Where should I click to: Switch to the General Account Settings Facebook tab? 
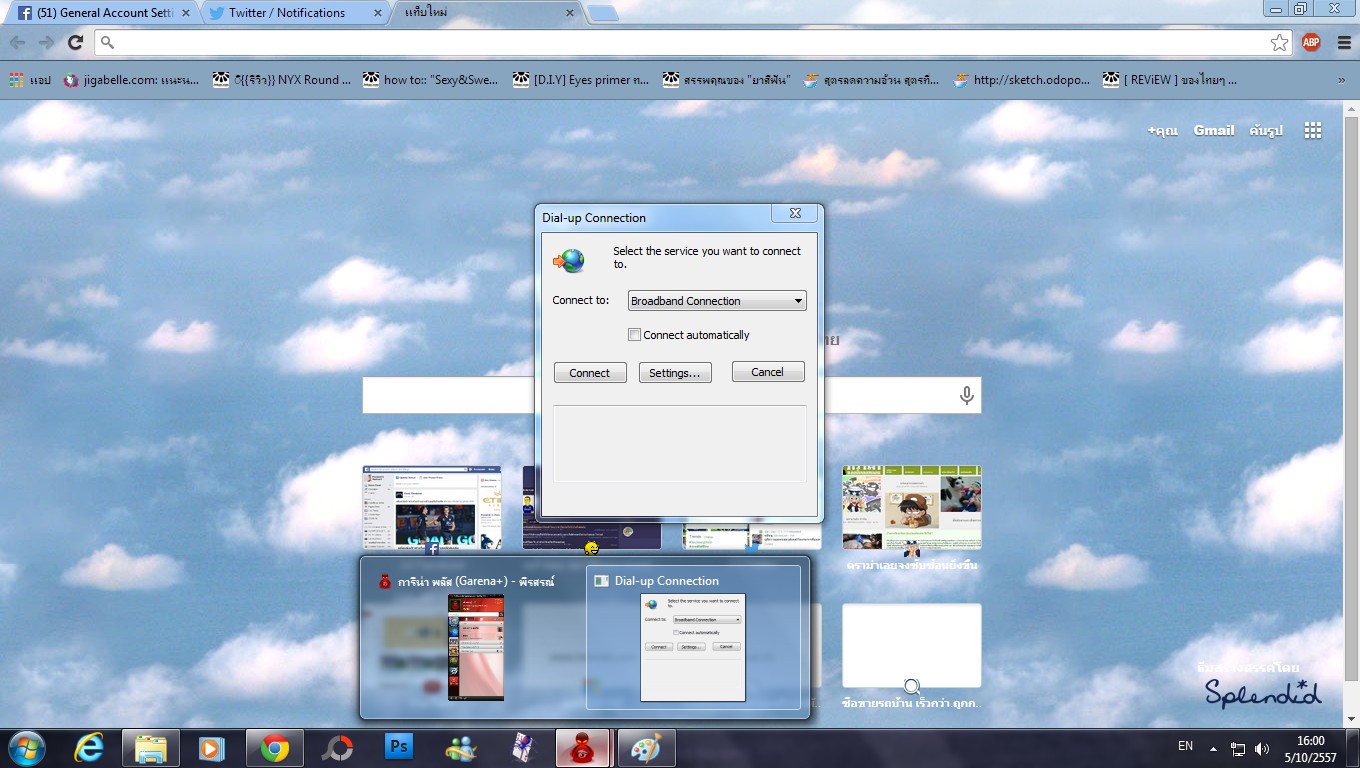tap(104, 13)
